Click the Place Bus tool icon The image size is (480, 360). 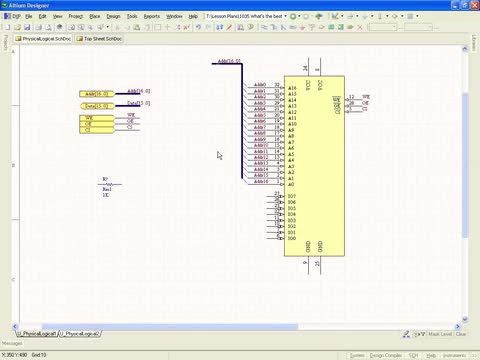click(274, 27)
